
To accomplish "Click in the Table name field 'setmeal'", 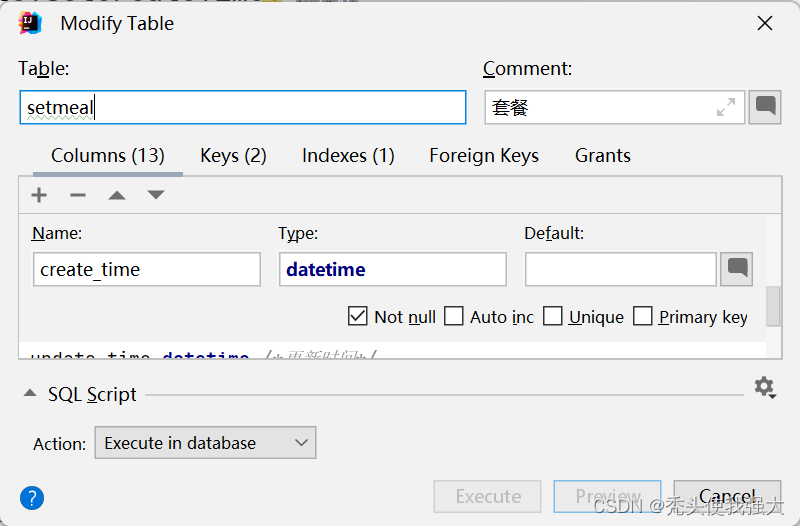I will [x=243, y=107].
